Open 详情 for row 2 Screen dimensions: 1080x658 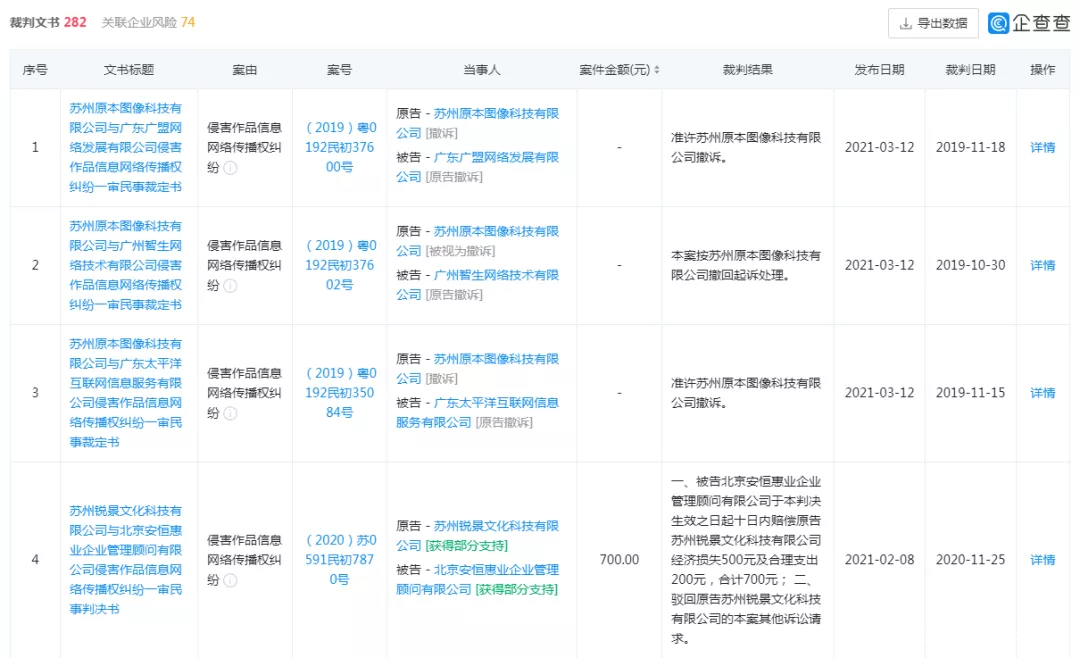click(x=1042, y=265)
